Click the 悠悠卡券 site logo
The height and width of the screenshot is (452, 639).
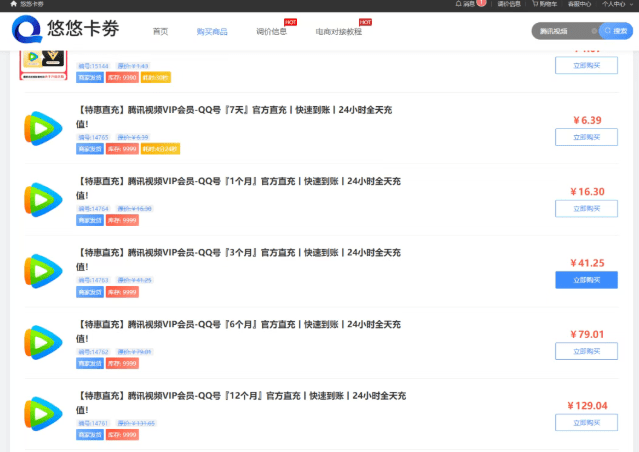(65, 31)
